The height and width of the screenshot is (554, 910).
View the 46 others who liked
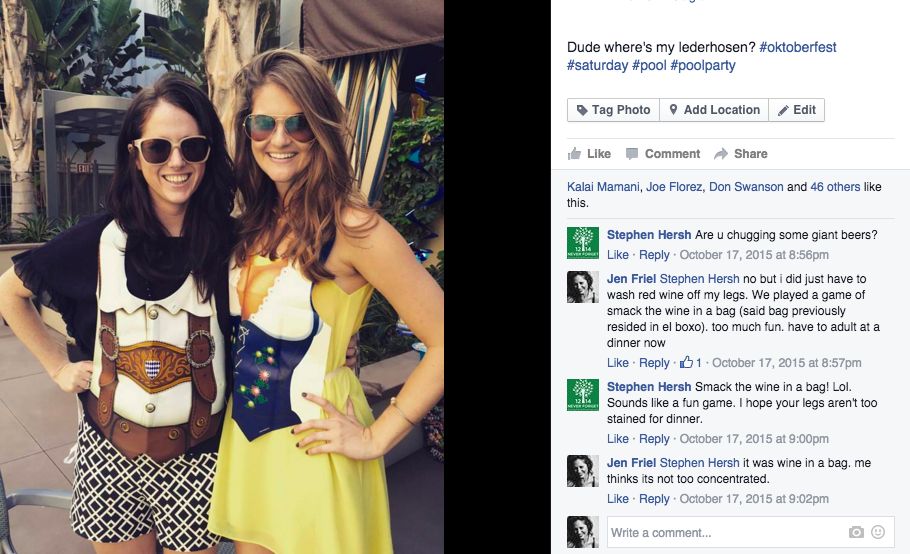[835, 187]
